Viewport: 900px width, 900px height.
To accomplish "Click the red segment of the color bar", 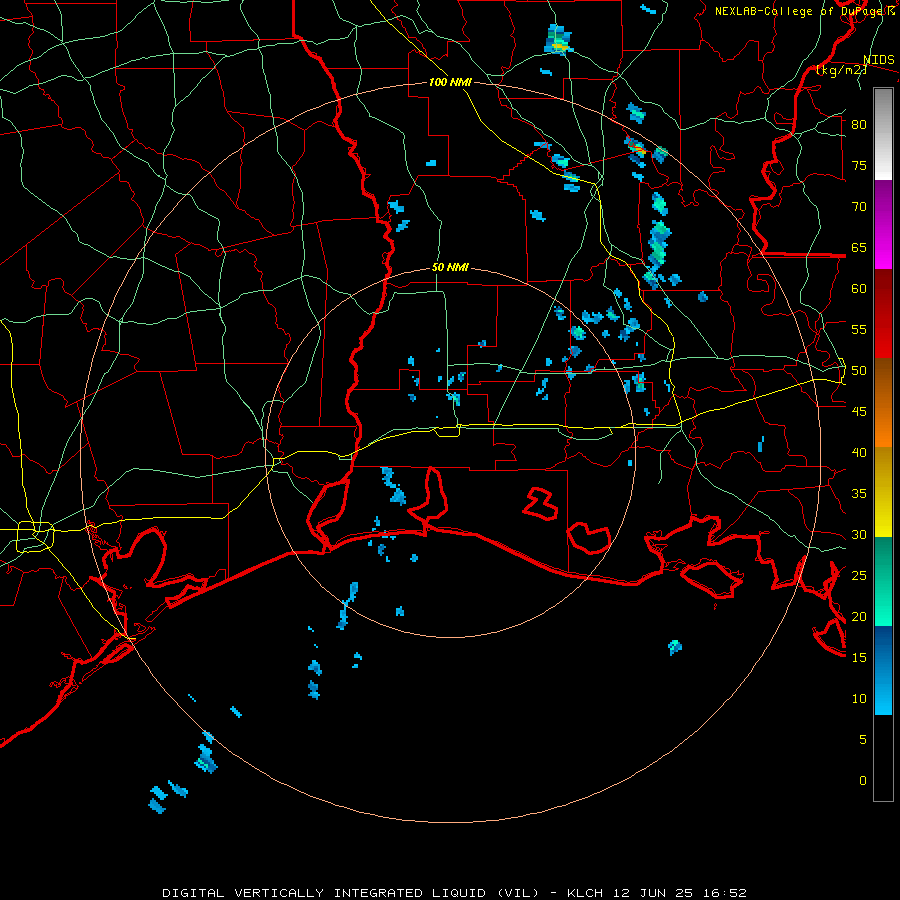I will tap(883, 314).
